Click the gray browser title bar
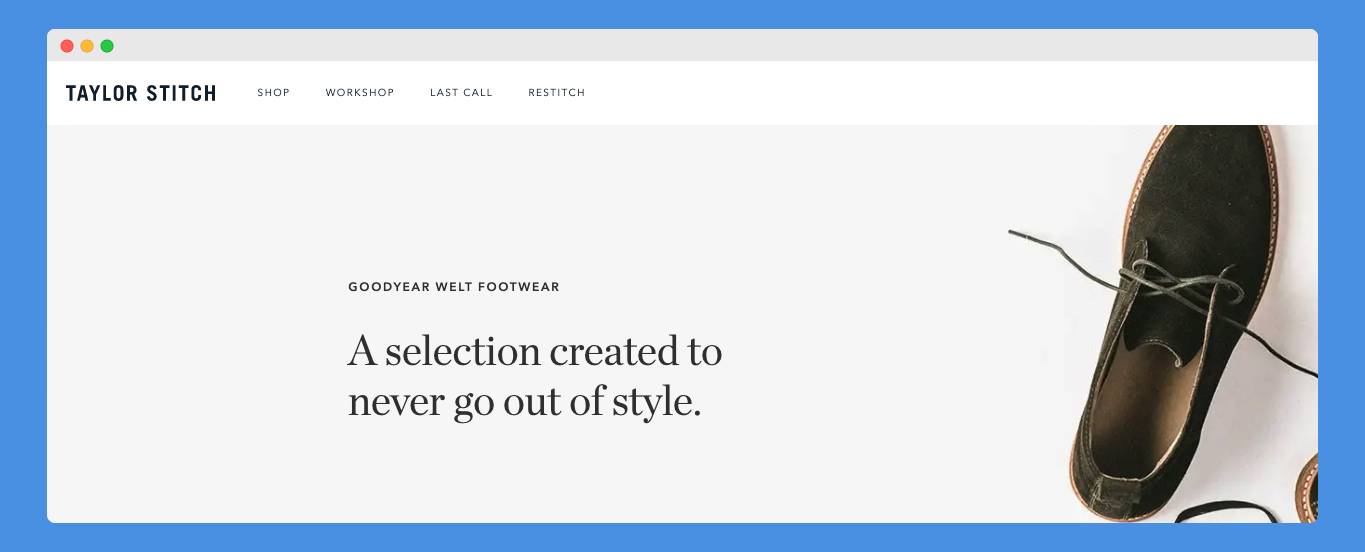Viewport: 1365px width, 552px height. [682, 46]
